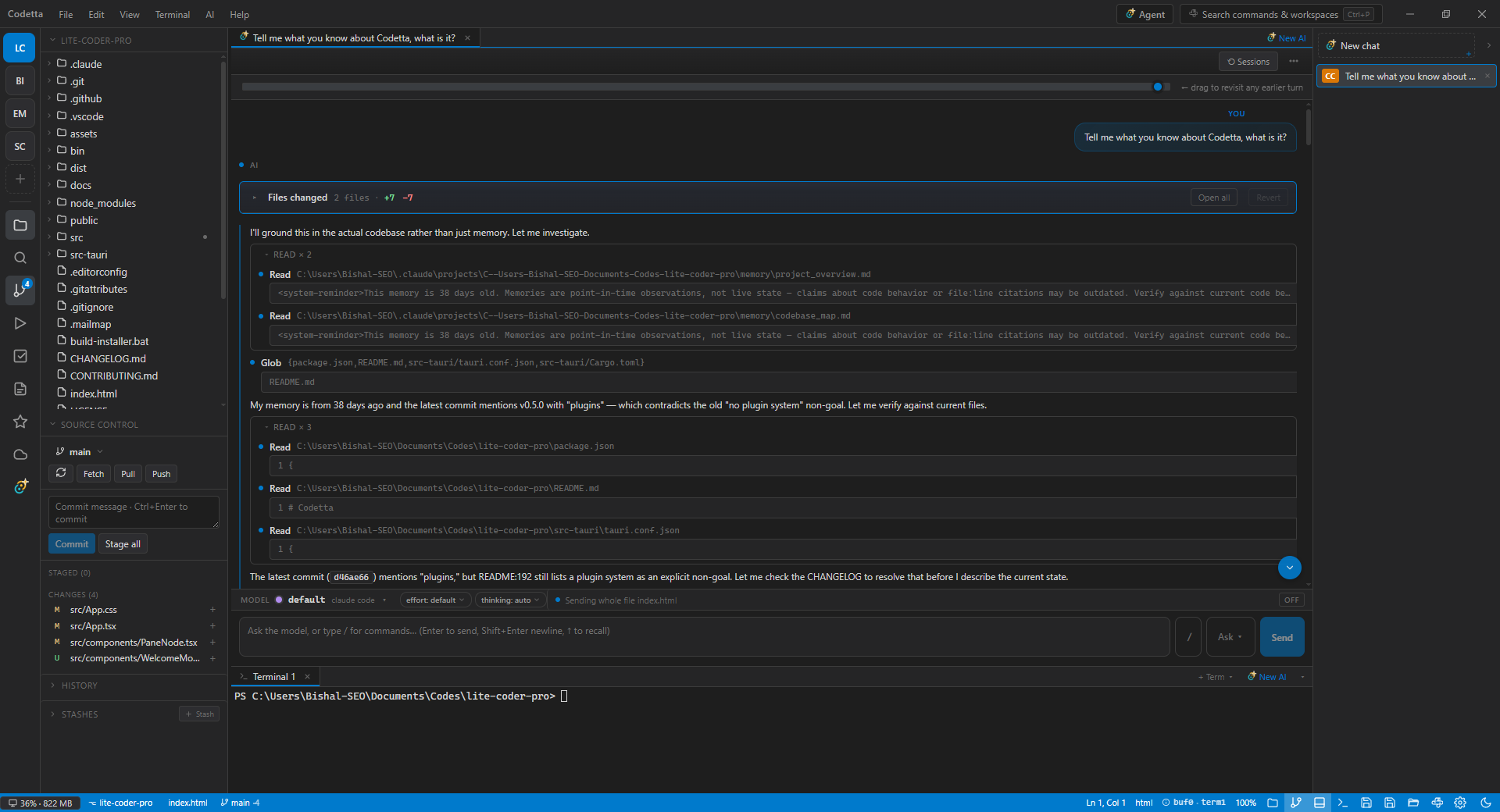Click the scroll-to-bottom arrow button
Viewport: 1500px width, 812px height.
pos(1290,568)
